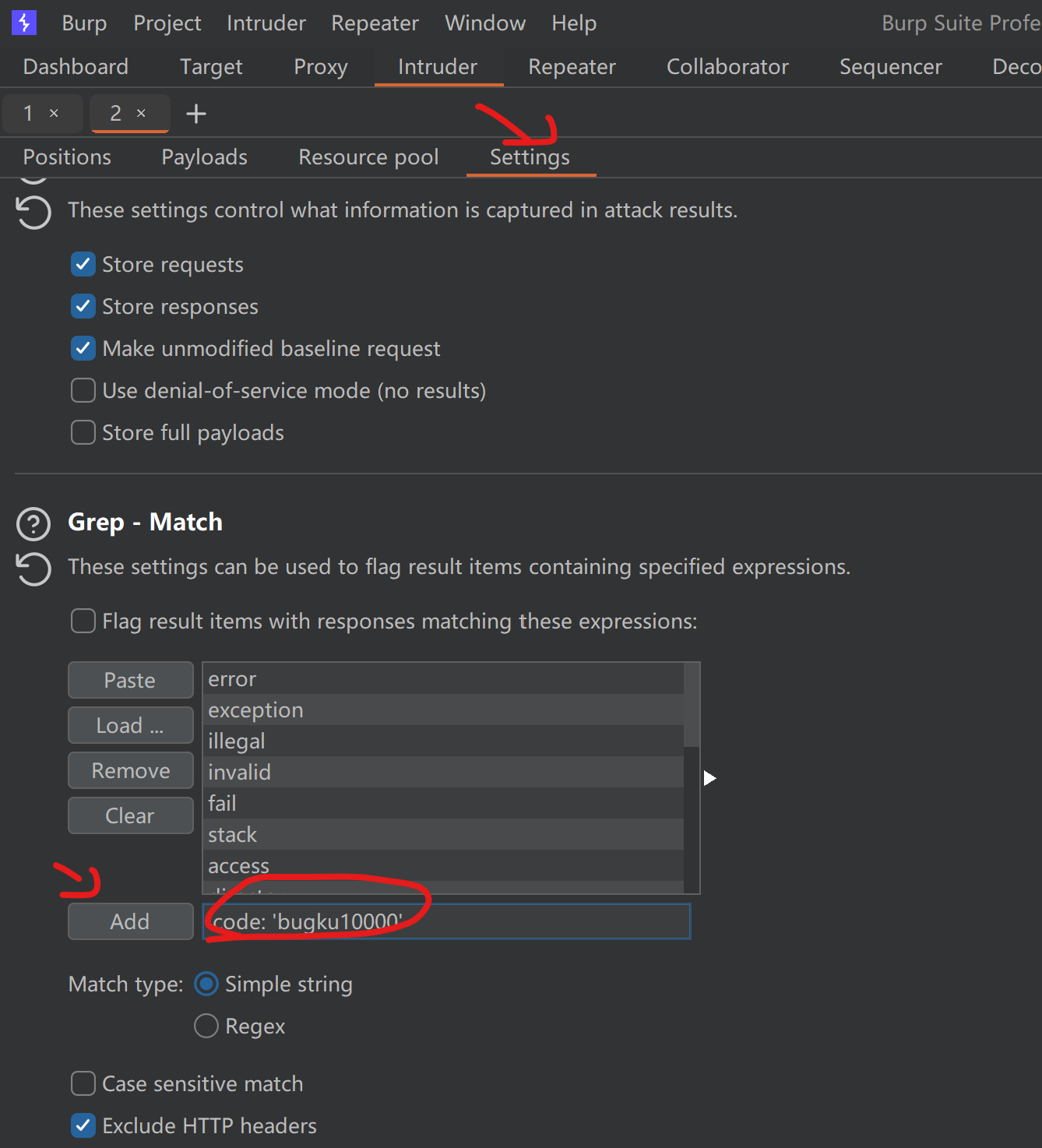
Task: Enable denial-of-service mode checkbox
Action: pos(83,390)
